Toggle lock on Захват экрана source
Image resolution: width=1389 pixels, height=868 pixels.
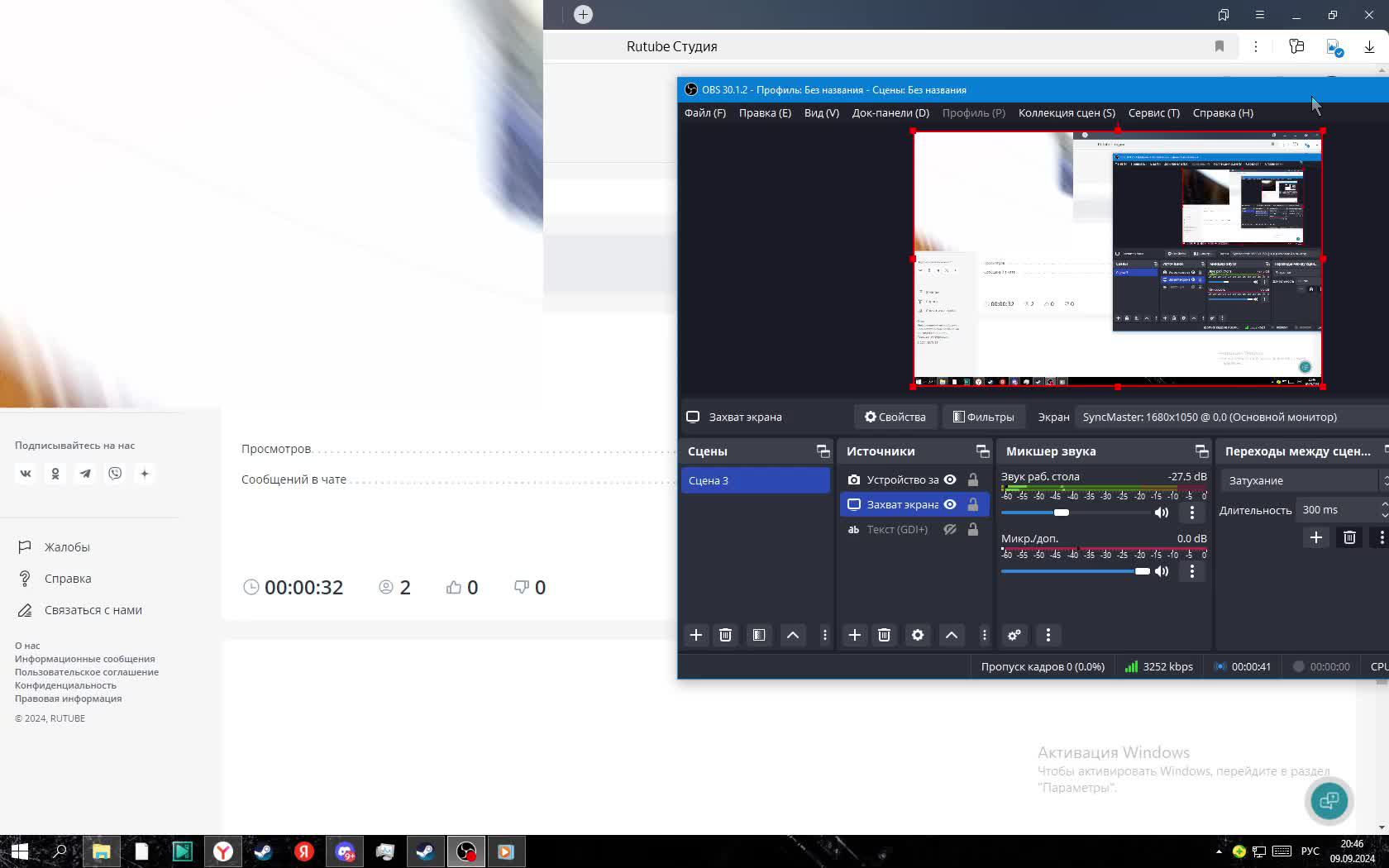coord(973,504)
